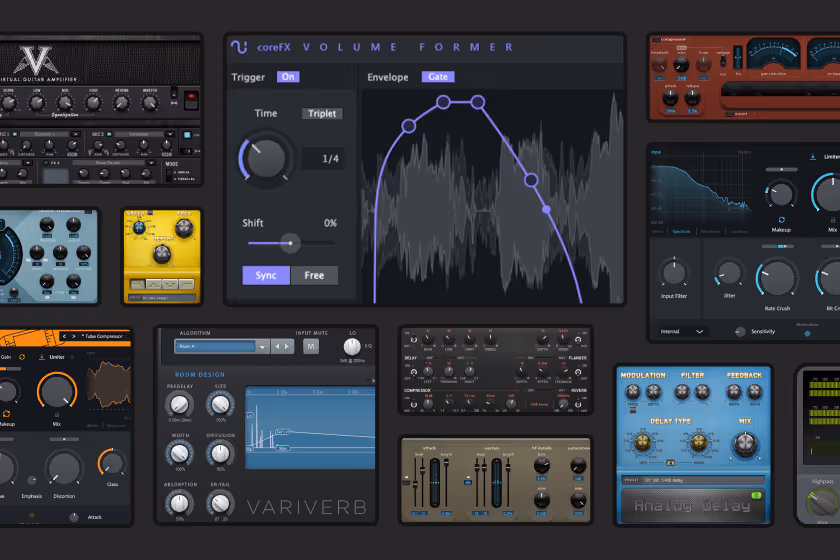Enable Sync mode in Volume Former
Image resolution: width=840 pixels, height=560 pixels.
click(266, 275)
